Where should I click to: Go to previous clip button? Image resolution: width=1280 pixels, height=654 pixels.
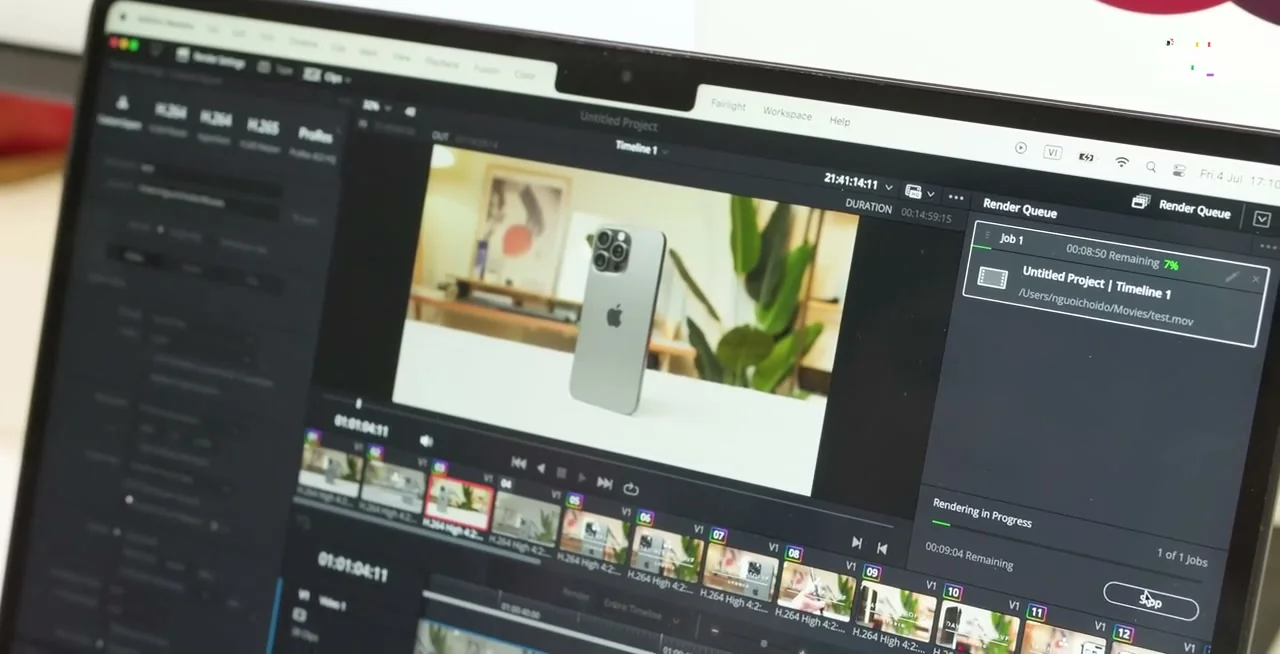[881, 547]
